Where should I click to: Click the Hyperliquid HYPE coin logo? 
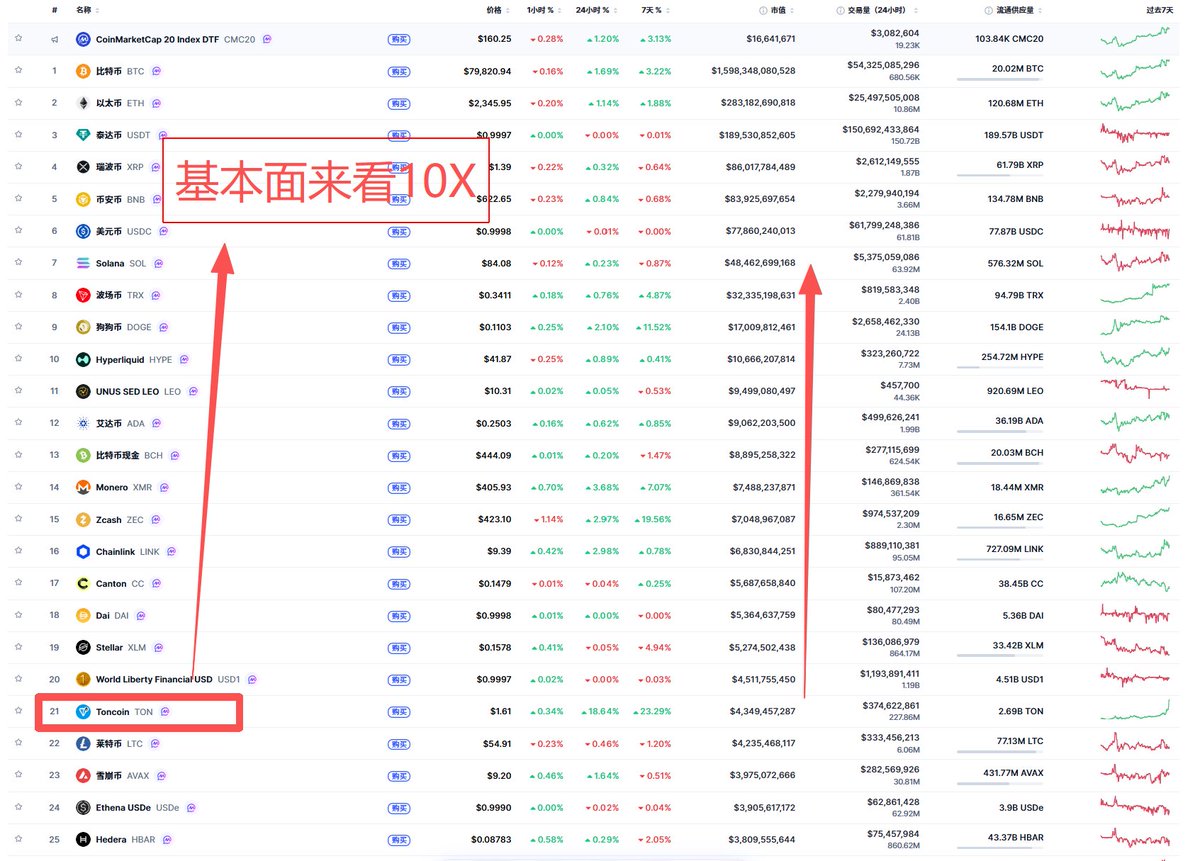[84, 359]
